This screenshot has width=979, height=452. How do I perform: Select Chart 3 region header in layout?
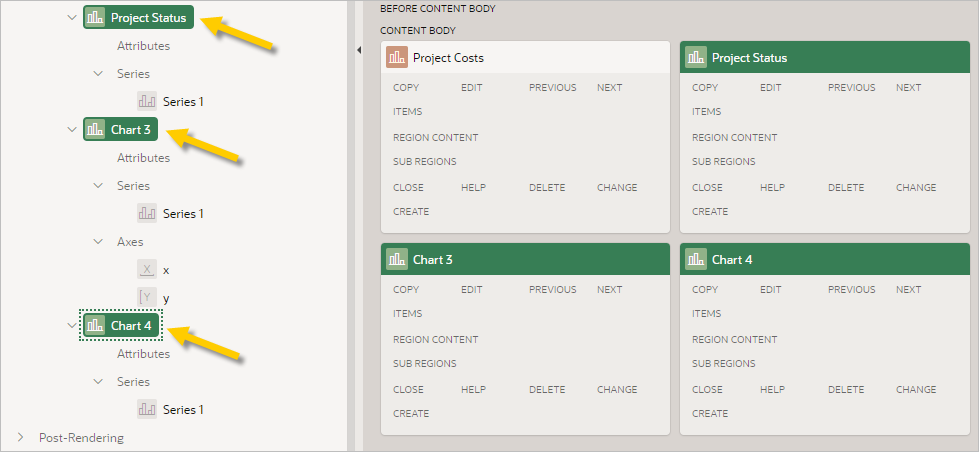pyautogui.click(x=525, y=260)
